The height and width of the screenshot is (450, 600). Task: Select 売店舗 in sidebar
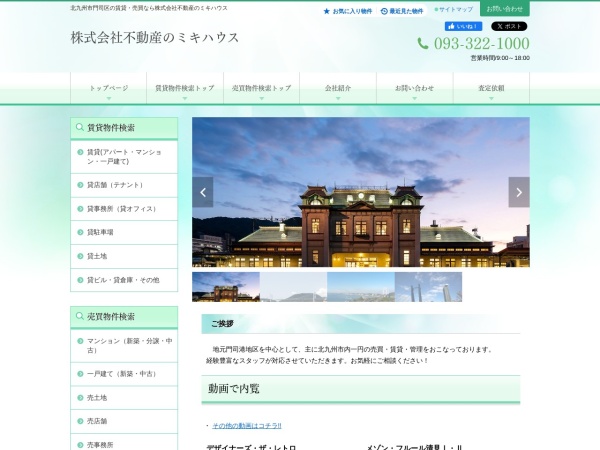point(124,421)
